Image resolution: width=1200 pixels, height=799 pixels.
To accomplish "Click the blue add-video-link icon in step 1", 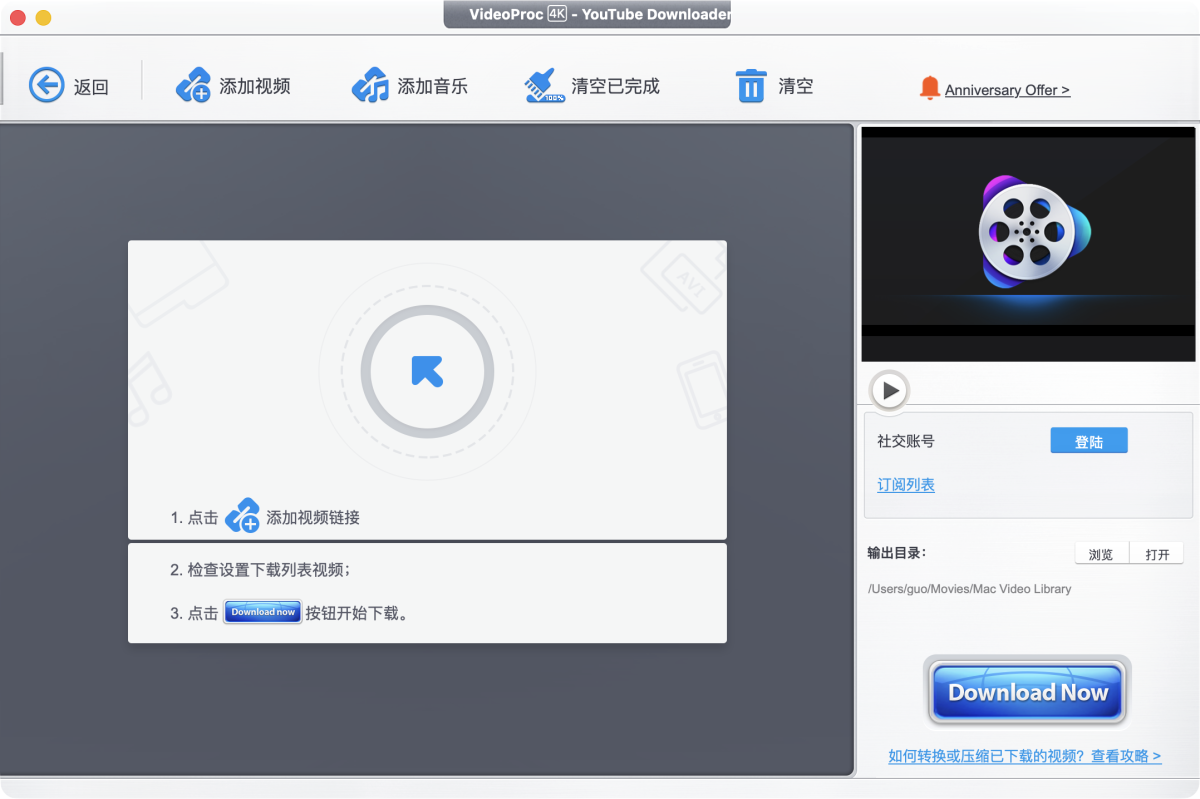I will tap(242, 517).
